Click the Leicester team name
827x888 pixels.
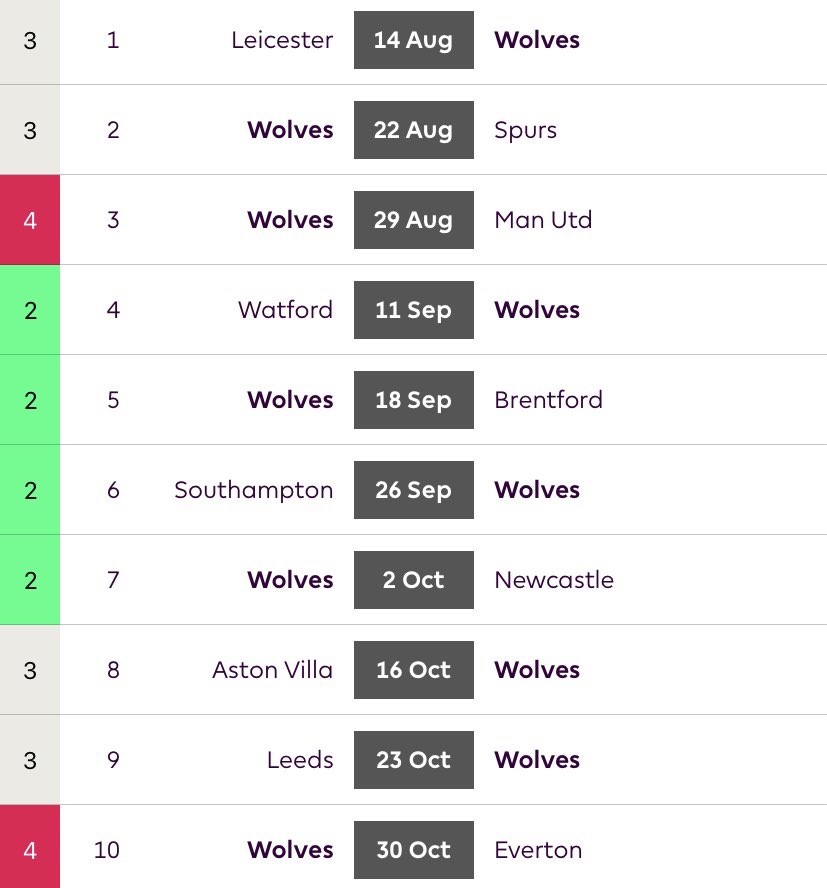tap(282, 40)
